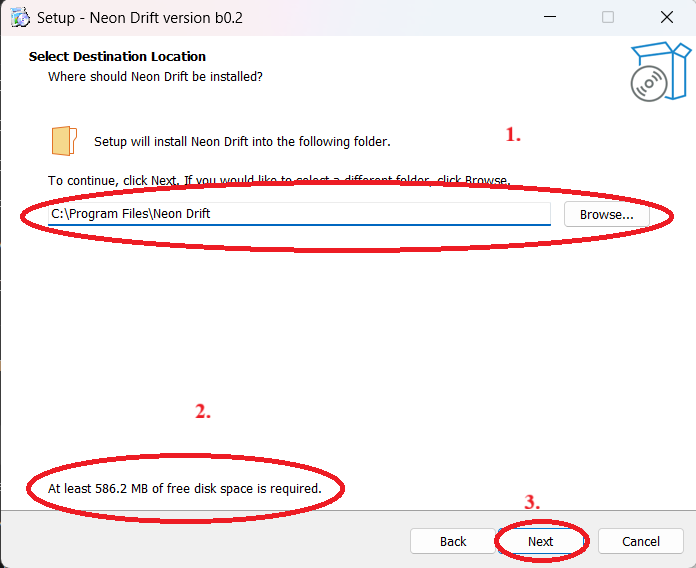This screenshot has width=696, height=568.
Task: Click the 586.2 MB disk space notice
Action: 185,489
